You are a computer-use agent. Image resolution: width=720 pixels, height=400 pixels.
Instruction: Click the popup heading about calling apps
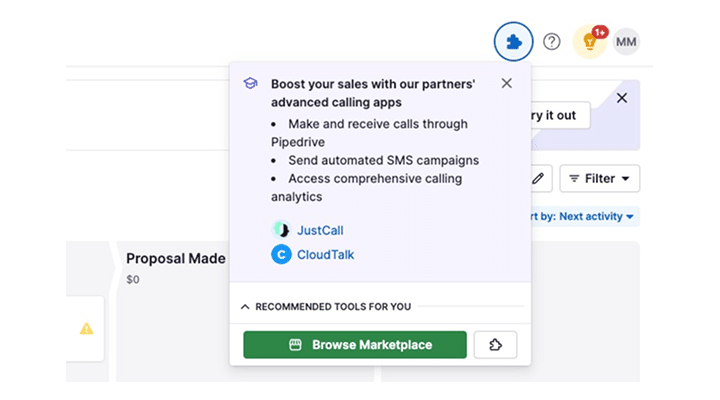point(373,93)
